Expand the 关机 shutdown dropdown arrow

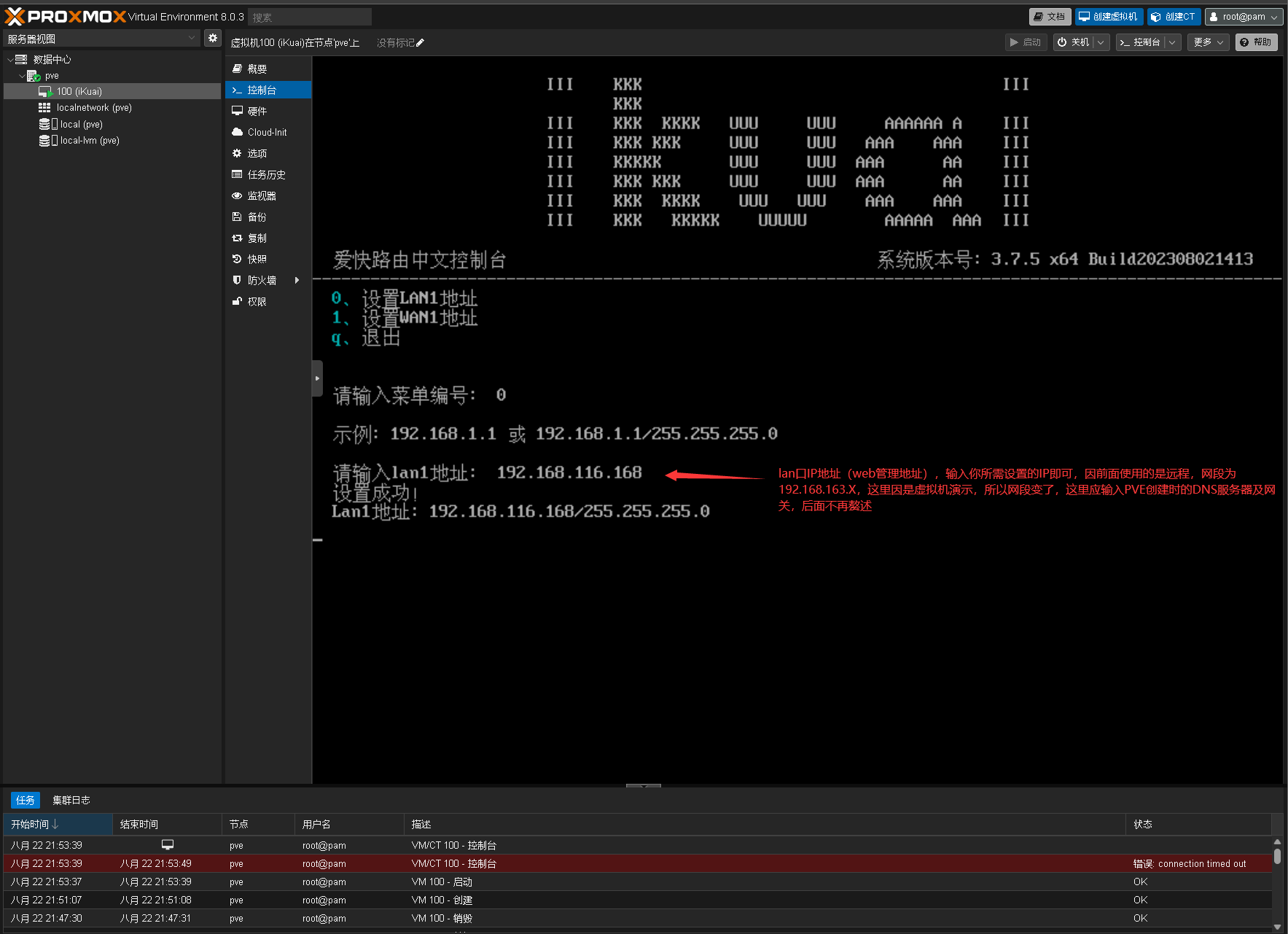click(x=1101, y=42)
